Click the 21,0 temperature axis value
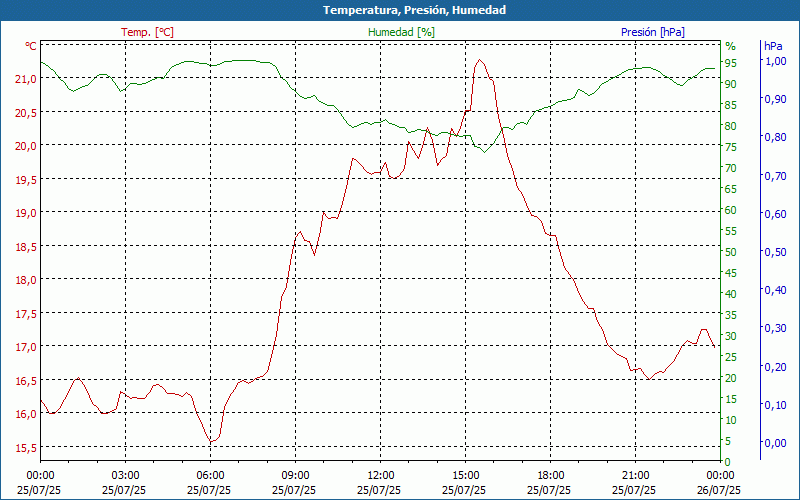800x500 pixels. [27, 79]
